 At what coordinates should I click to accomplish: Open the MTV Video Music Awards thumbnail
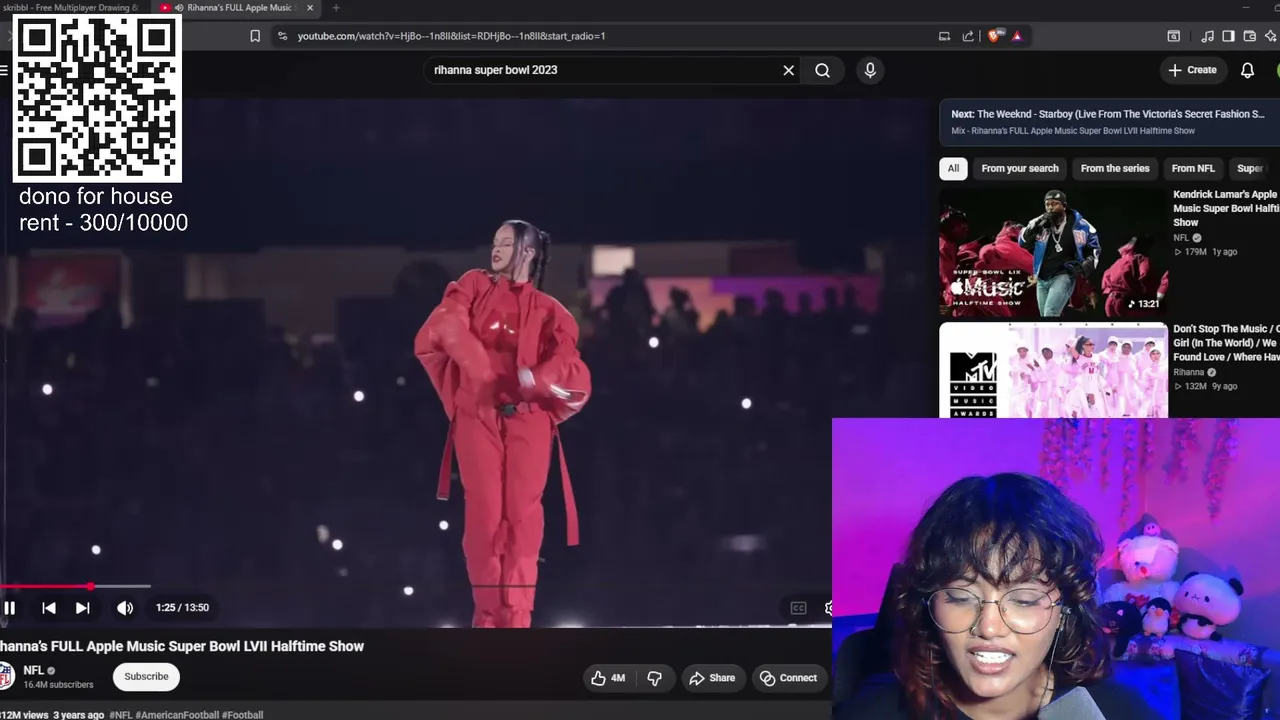click(x=1053, y=370)
